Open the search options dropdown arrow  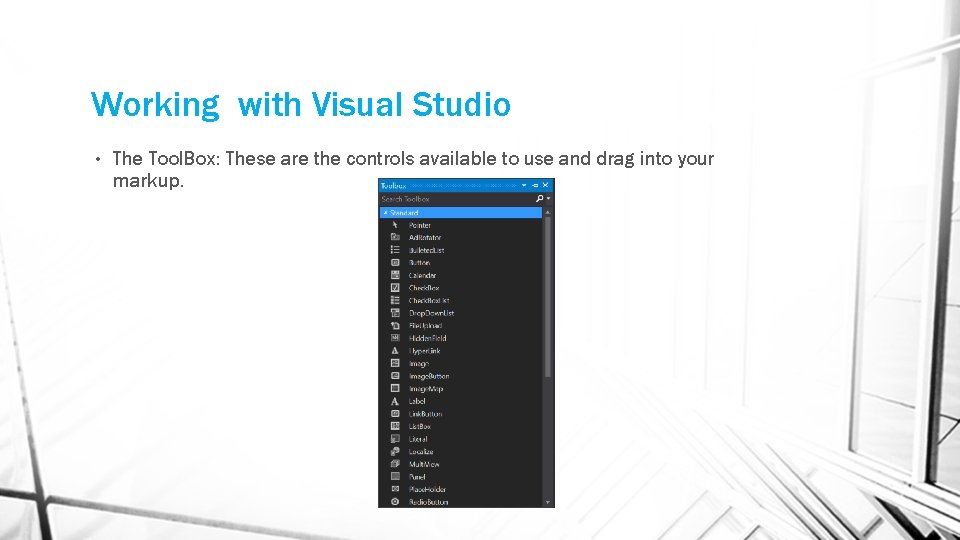coord(548,198)
